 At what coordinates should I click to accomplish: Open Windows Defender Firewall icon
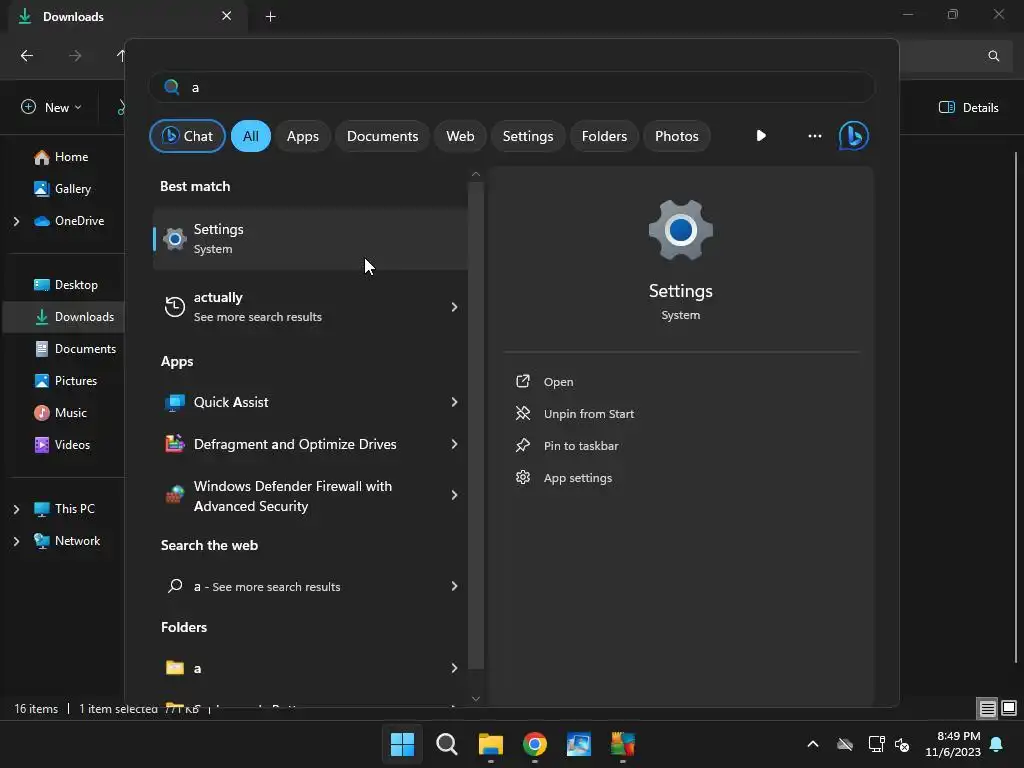click(x=174, y=496)
